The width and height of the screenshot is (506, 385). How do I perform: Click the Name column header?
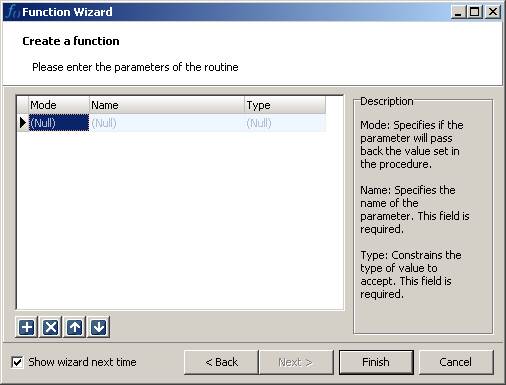(167, 105)
